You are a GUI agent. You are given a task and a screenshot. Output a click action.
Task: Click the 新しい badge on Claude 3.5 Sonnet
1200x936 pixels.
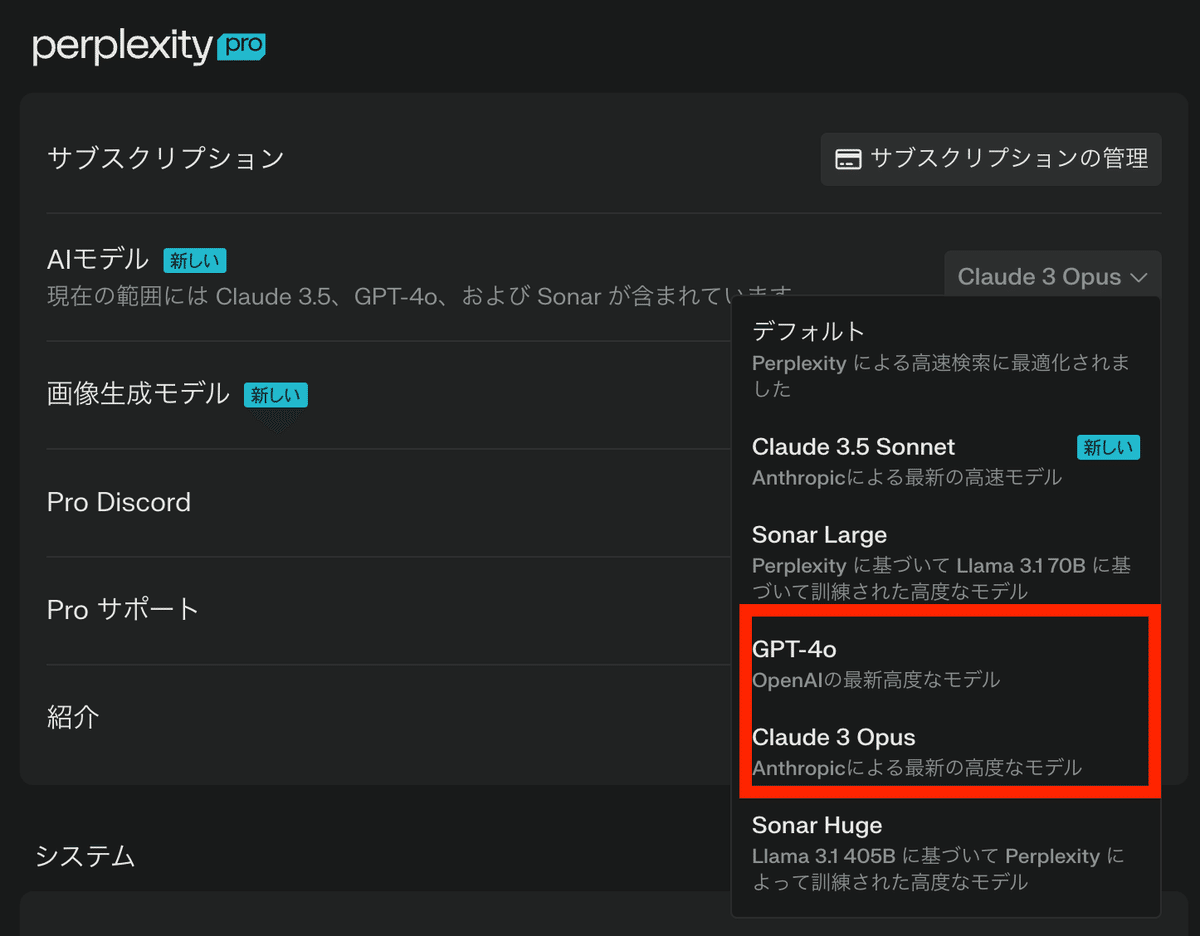click(x=1108, y=447)
